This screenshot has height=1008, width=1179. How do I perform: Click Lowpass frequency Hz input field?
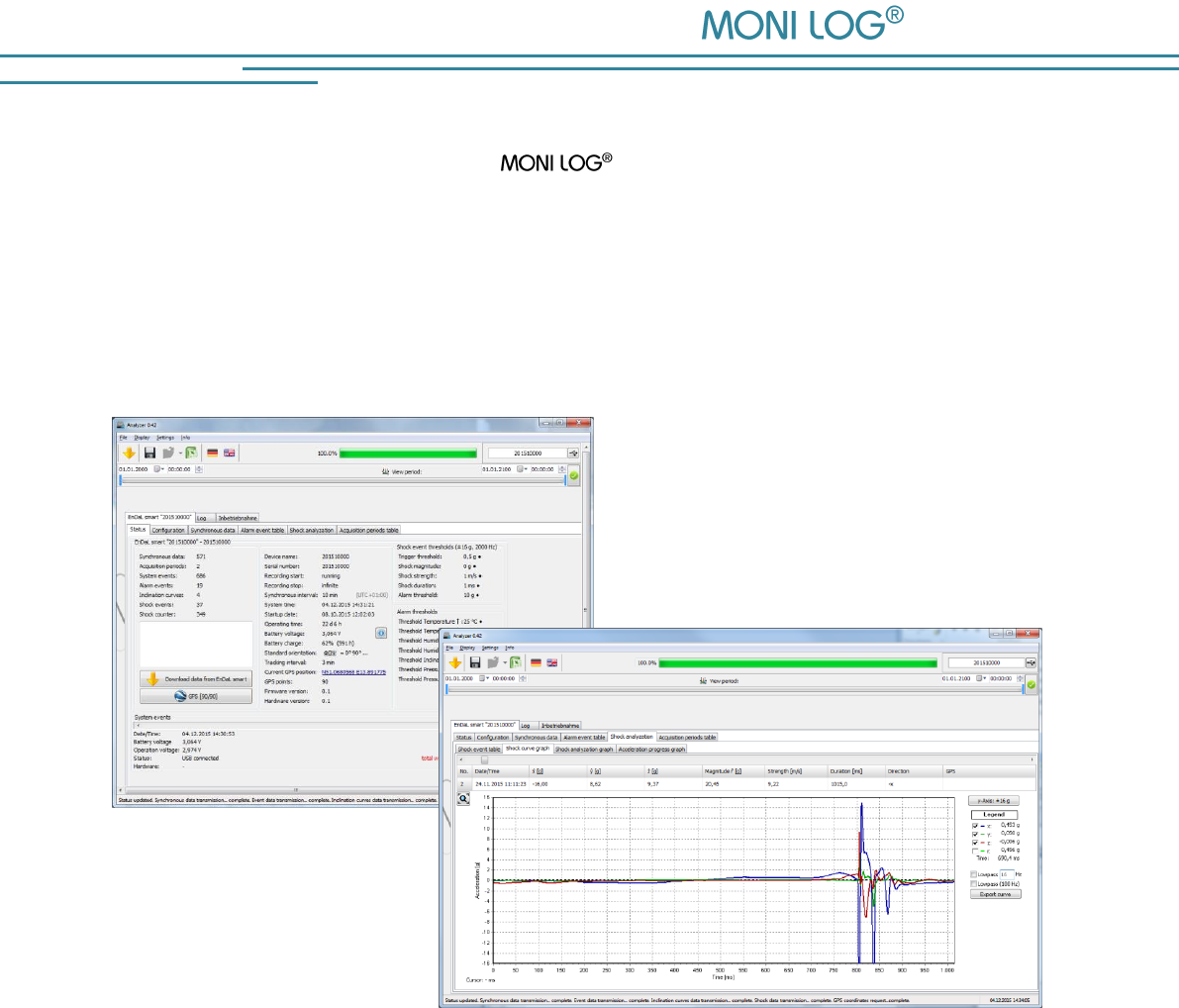(1007, 875)
